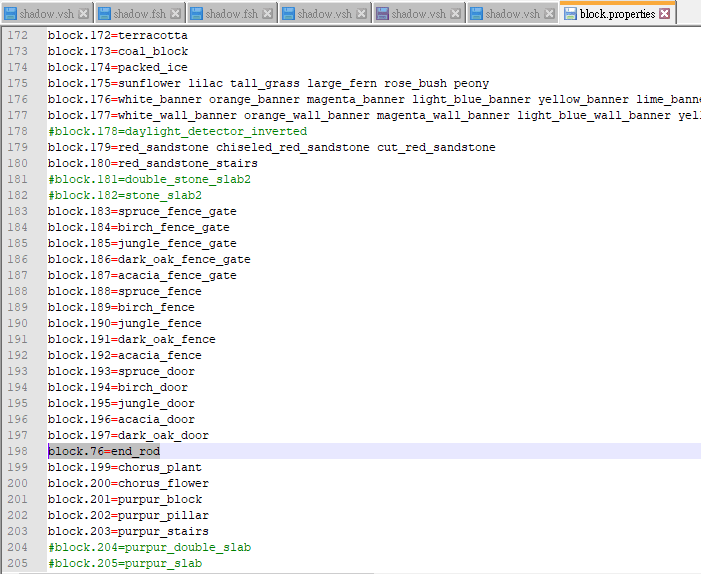Select the block.174=packed_ice line
Image resolution: width=701 pixels, height=574 pixels.
[118, 68]
